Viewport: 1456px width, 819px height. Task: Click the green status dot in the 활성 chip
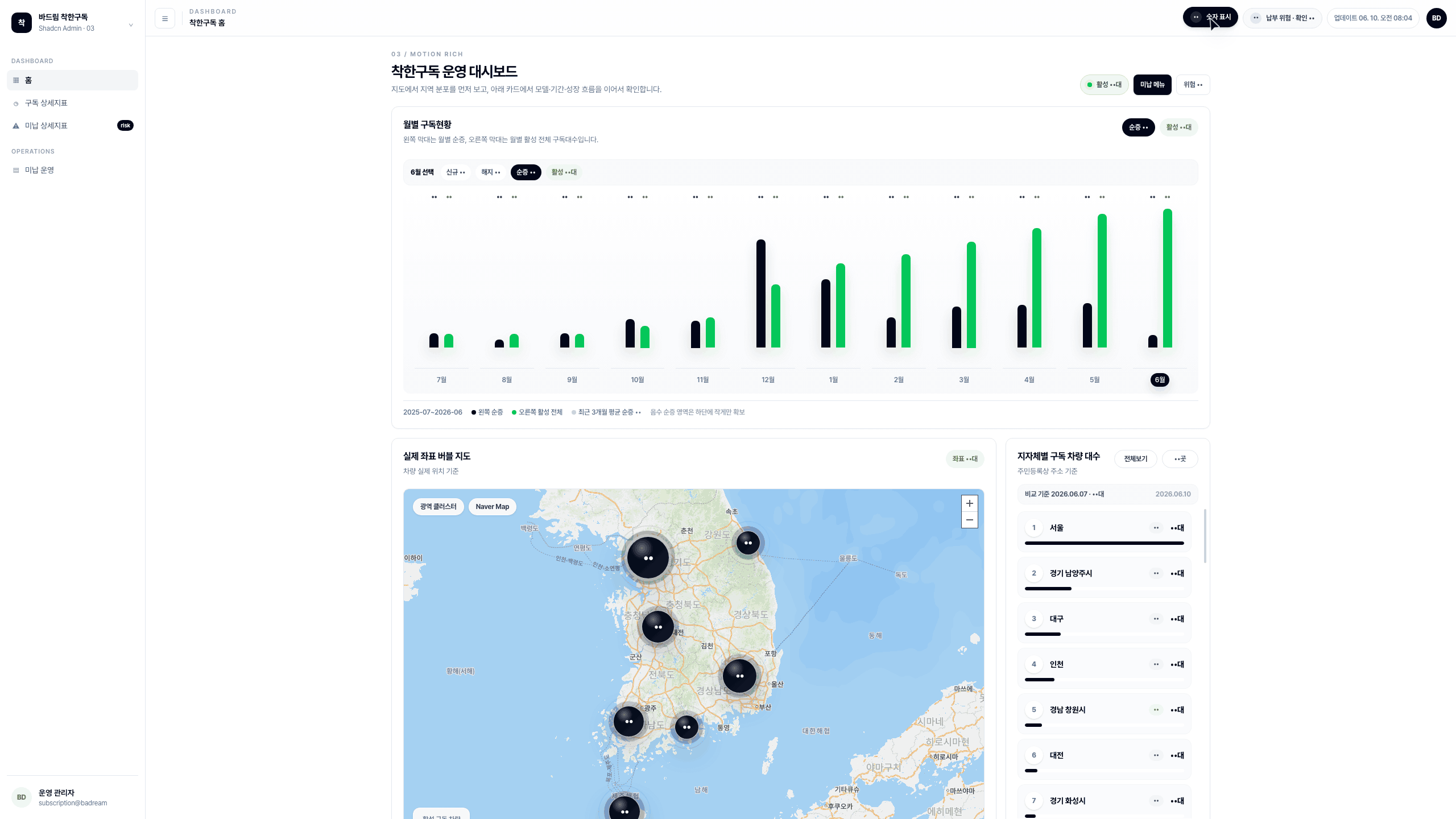[x=1090, y=85]
